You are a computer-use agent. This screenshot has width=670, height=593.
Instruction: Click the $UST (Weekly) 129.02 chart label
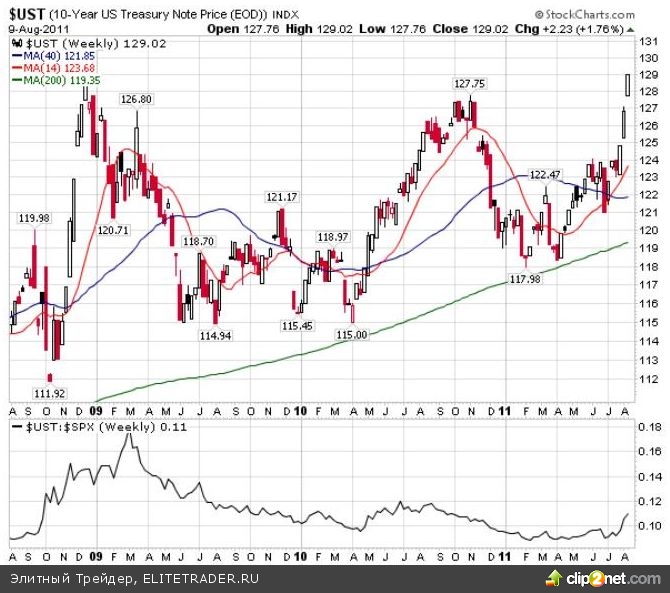89,44
